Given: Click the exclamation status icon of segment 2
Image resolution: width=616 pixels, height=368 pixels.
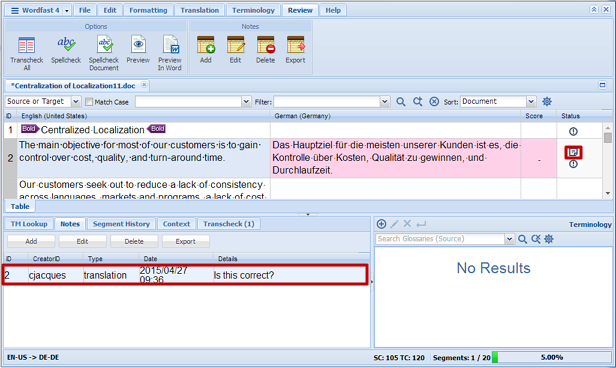Looking at the screenshot, I should (x=573, y=164).
